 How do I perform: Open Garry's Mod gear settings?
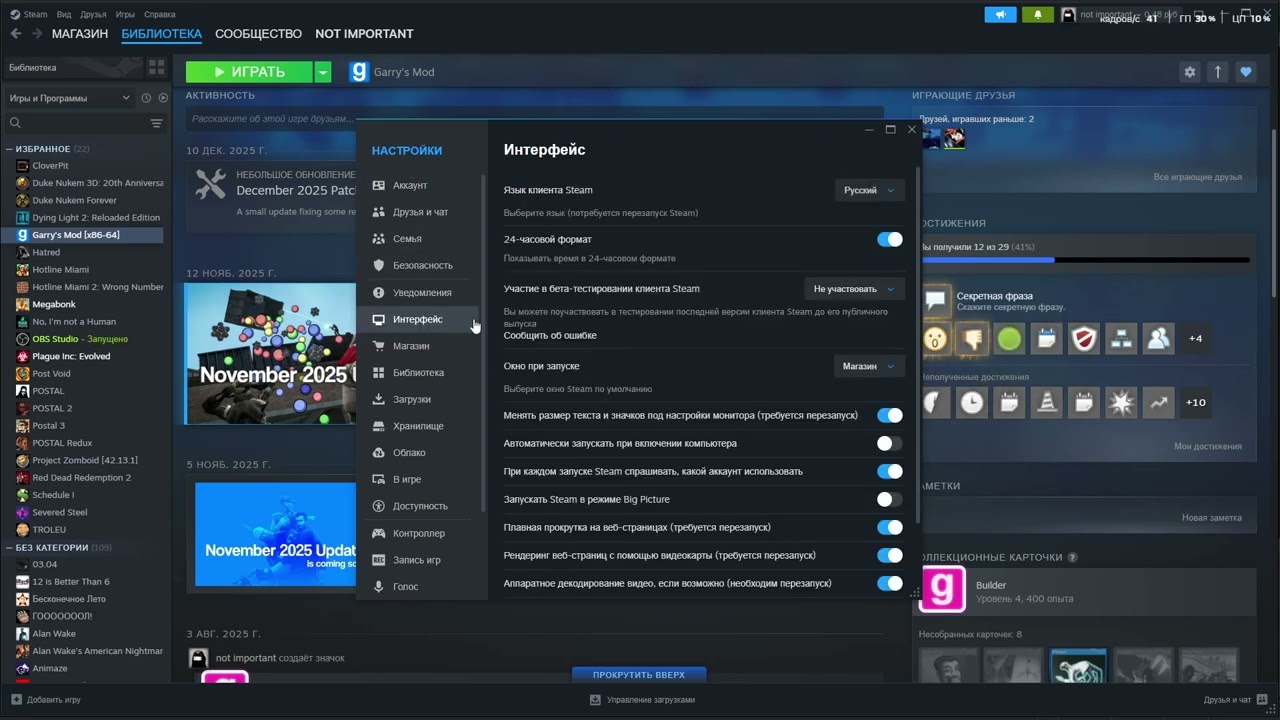pyautogui.click(x=1189, y=72)
